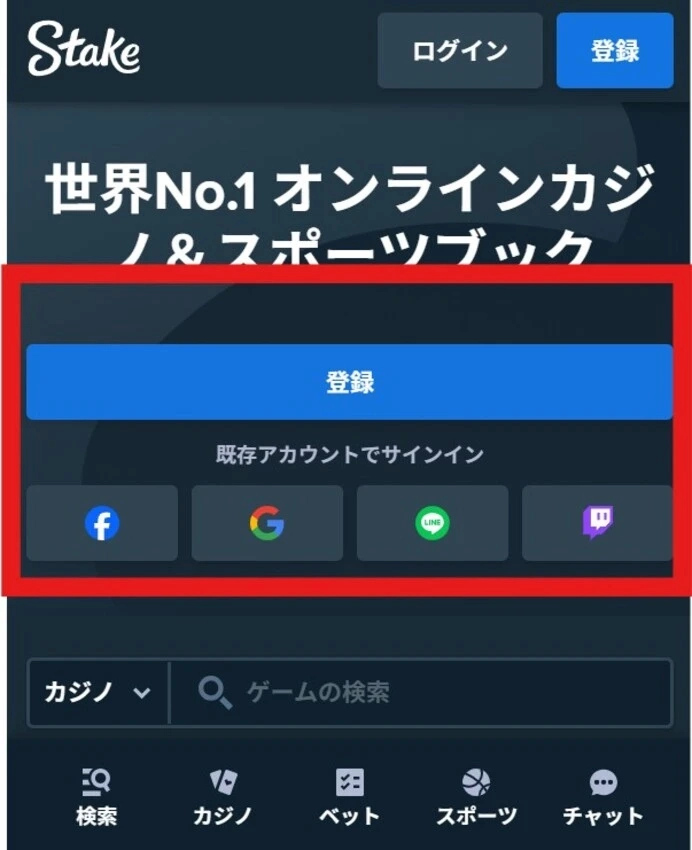The image size is (692, 850).
Task: Click the ログイン button
Action: point(460,51)
